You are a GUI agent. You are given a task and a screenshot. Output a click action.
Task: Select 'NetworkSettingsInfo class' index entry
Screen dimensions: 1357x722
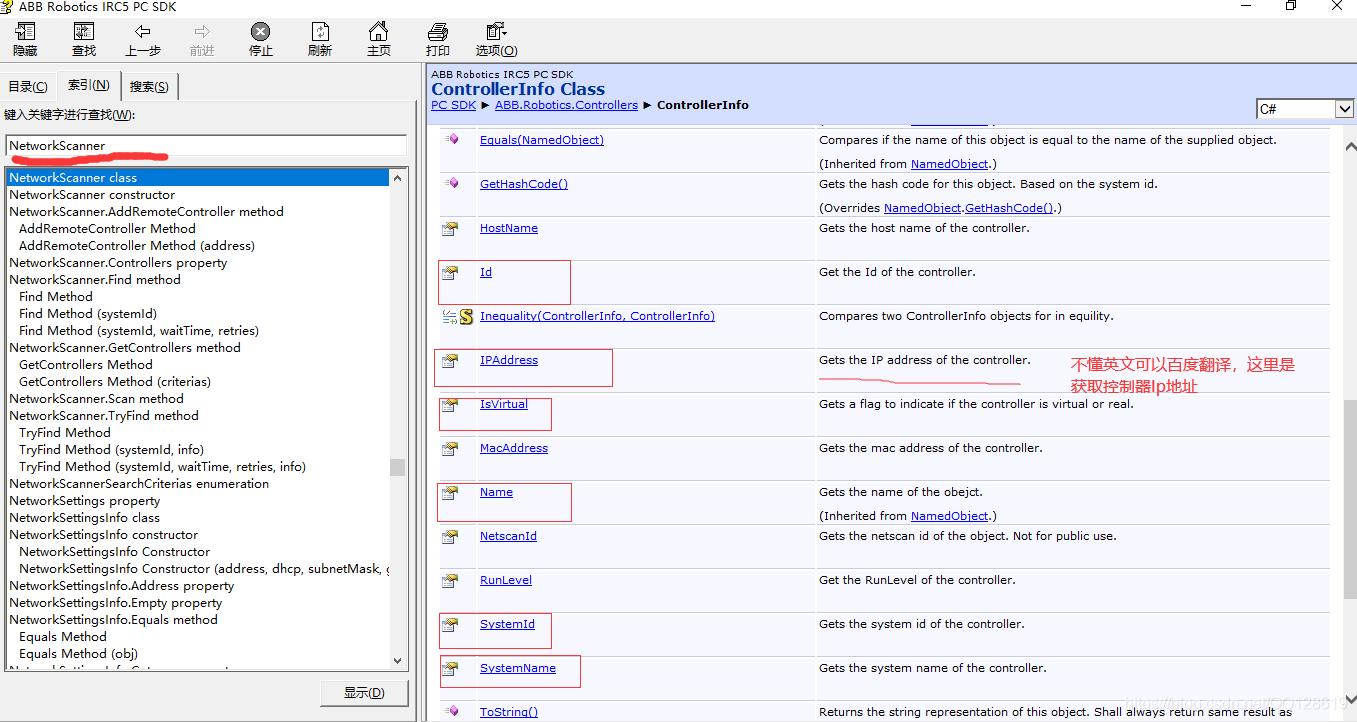[x=85, y=518]
